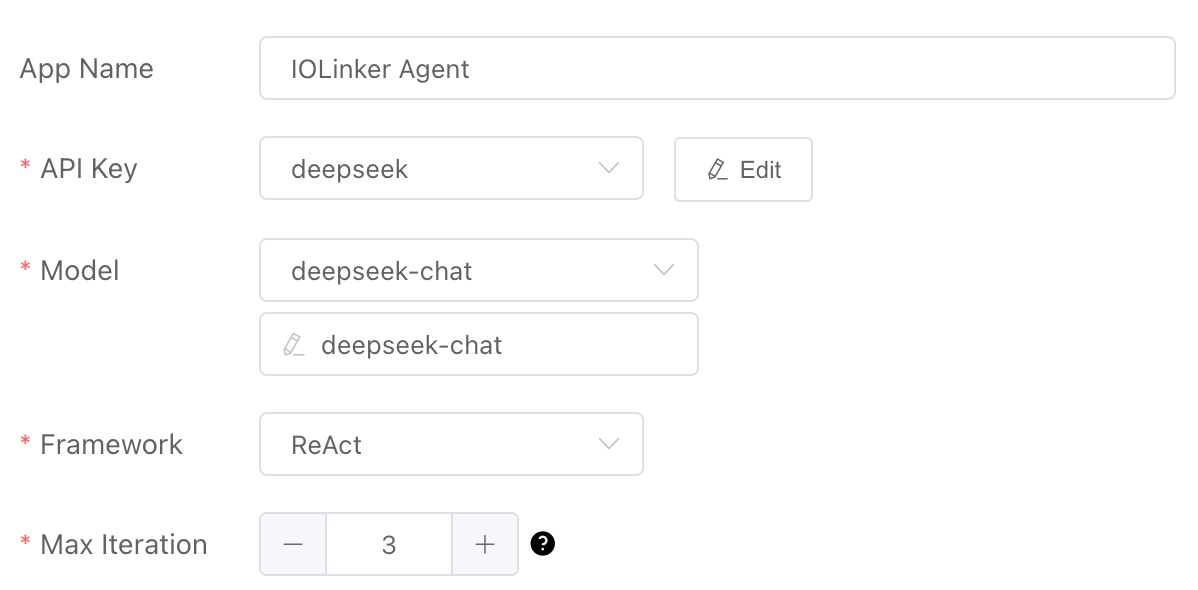Click the Framework label text
The width and height of the screenshot is (1198, 590).
111,445
